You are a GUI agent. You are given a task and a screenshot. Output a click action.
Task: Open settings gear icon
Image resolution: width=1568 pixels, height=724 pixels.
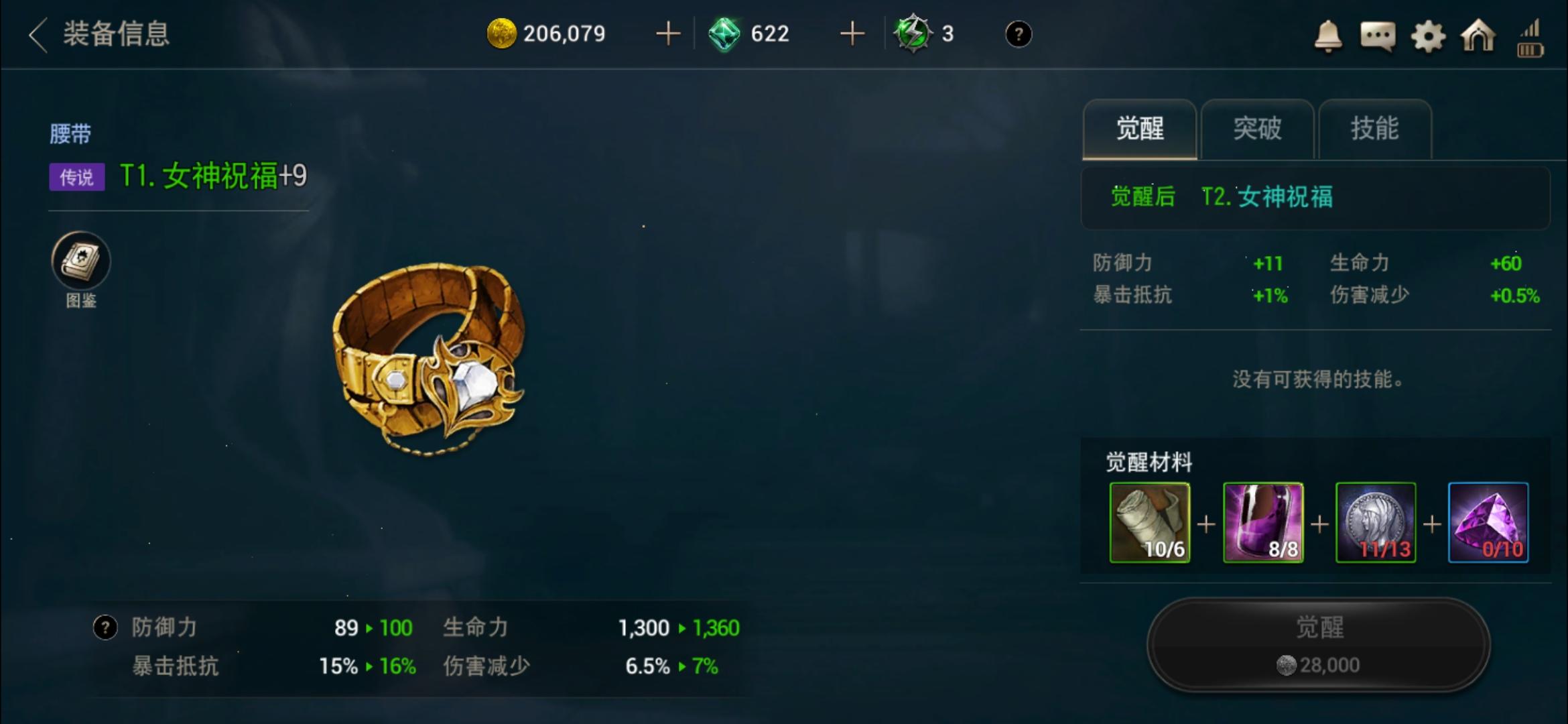tap(1428, 36)
